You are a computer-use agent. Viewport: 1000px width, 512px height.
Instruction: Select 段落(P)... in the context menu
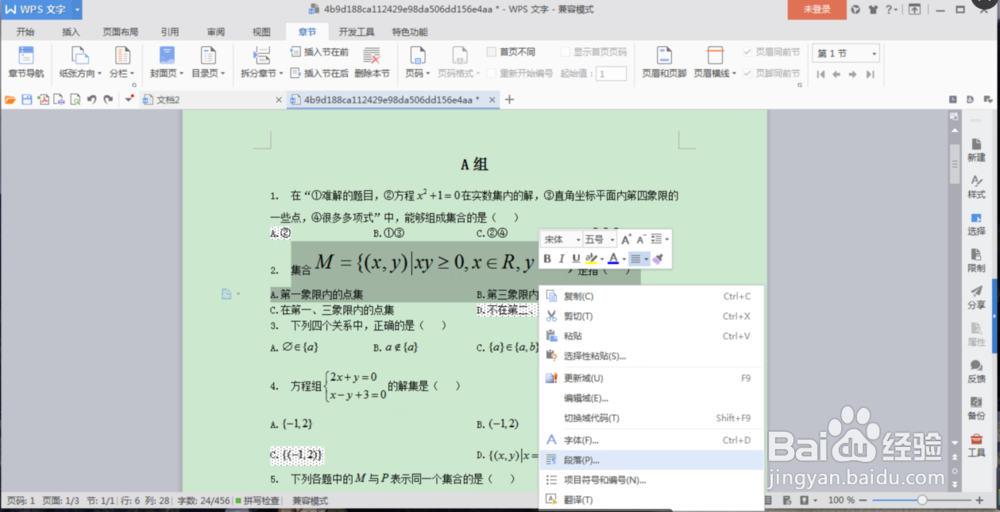(651, 460)
